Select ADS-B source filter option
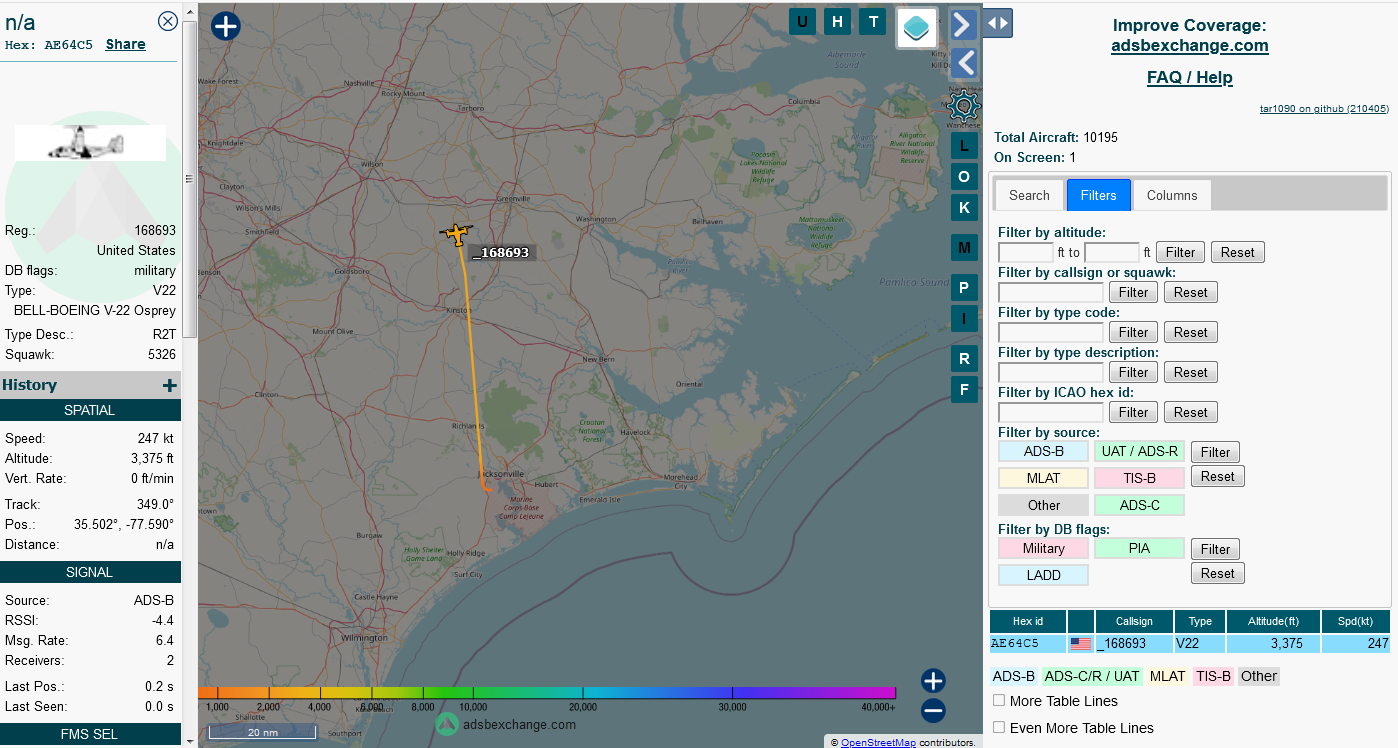The height and width of the screenshot is (748, 1398). click(1043, 451)
